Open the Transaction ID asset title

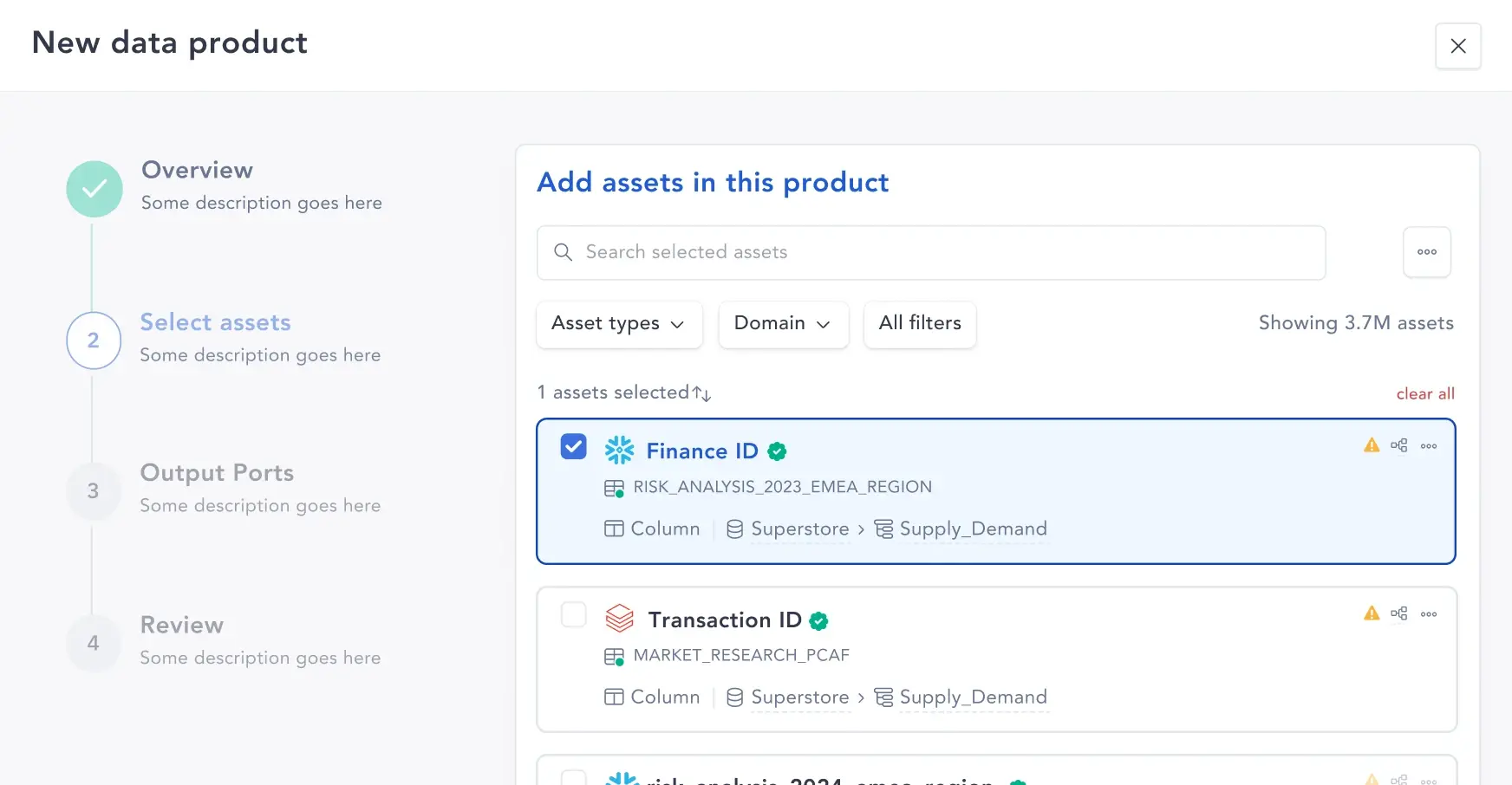tap(725, 620)
